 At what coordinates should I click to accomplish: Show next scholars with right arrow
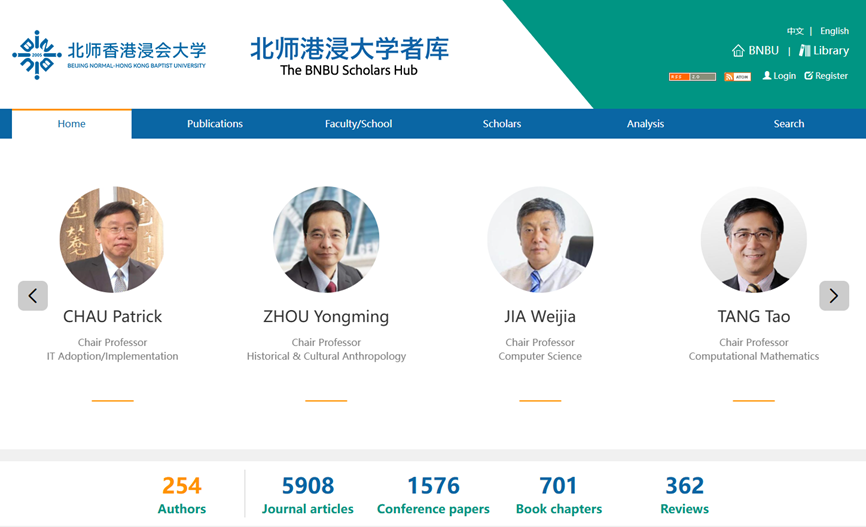(x=834, y=296)
